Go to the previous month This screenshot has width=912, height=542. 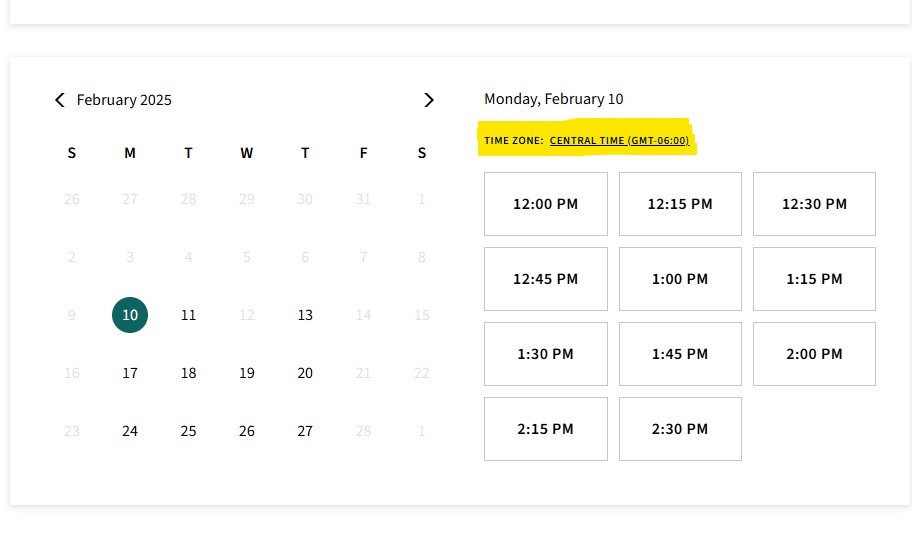(x=60, y=100)
